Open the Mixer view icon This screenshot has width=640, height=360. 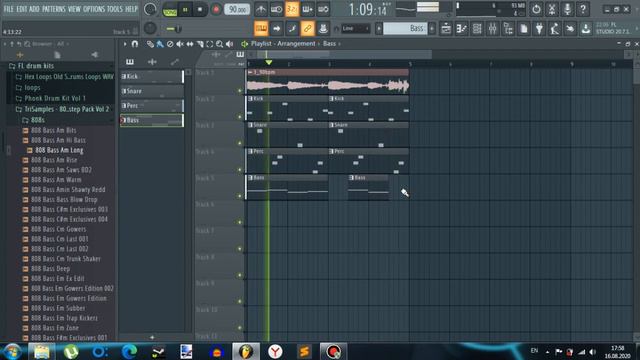point(493,29)
